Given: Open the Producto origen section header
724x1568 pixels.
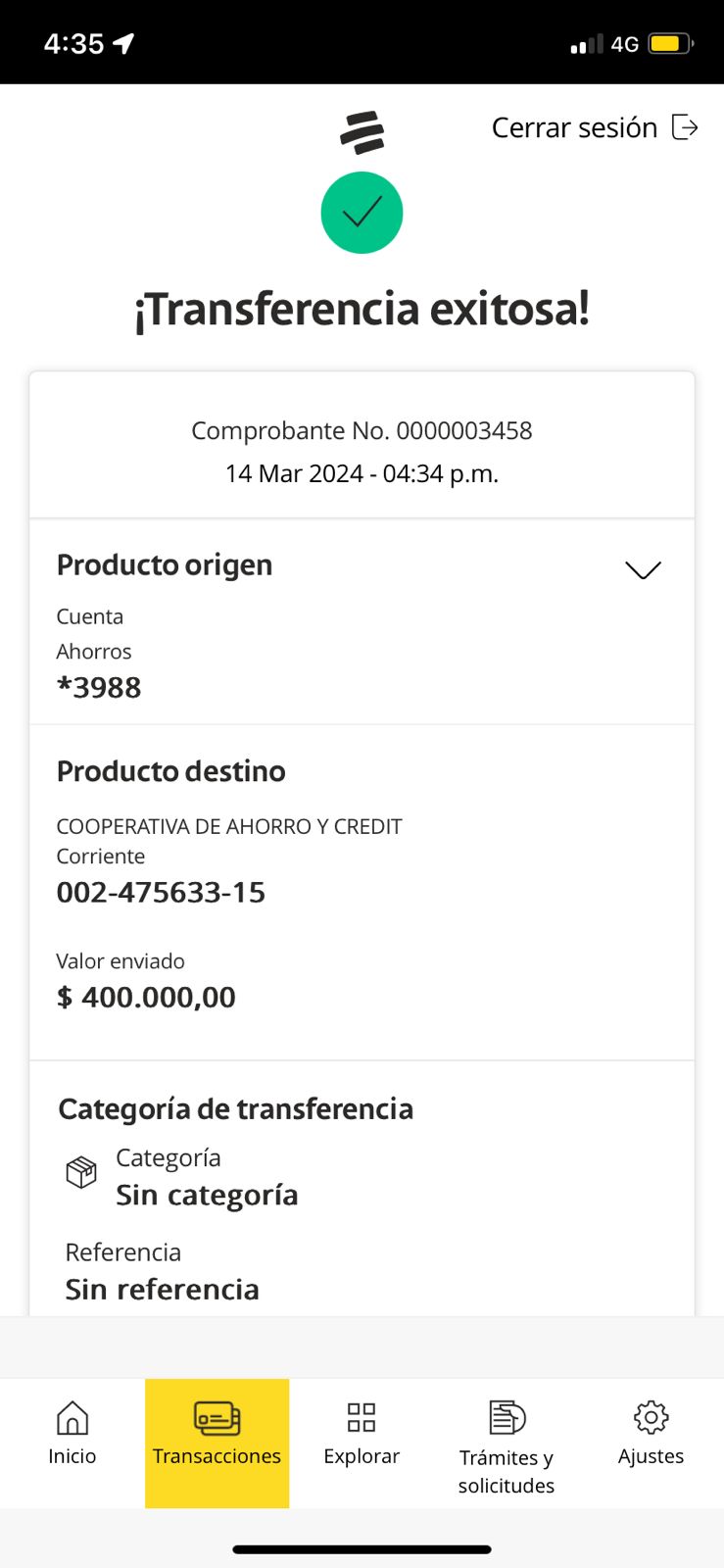Looking at the screenshot, I should pyautogui.click(x=165, y=565).
